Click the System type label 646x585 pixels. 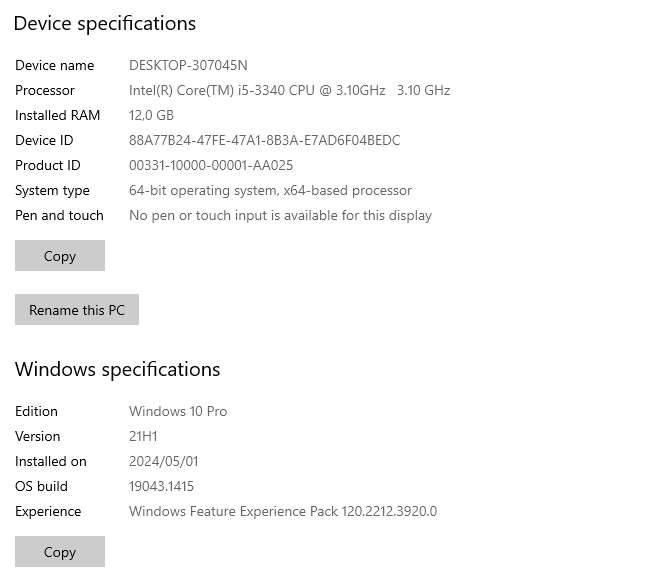coord(52,190)
